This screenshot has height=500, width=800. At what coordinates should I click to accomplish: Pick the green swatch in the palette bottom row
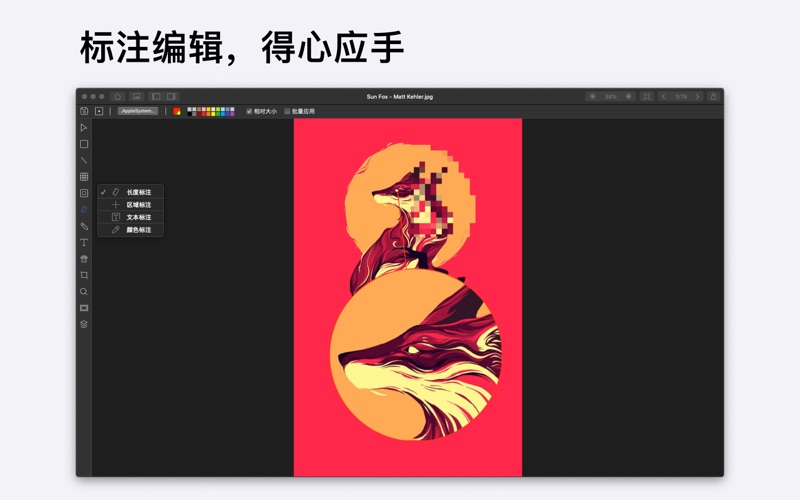tap(218, 114)
